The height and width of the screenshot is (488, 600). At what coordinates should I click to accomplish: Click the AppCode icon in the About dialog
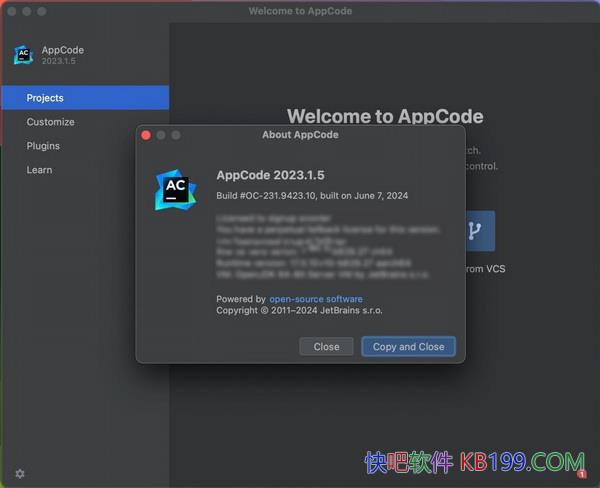click(175, 189)
